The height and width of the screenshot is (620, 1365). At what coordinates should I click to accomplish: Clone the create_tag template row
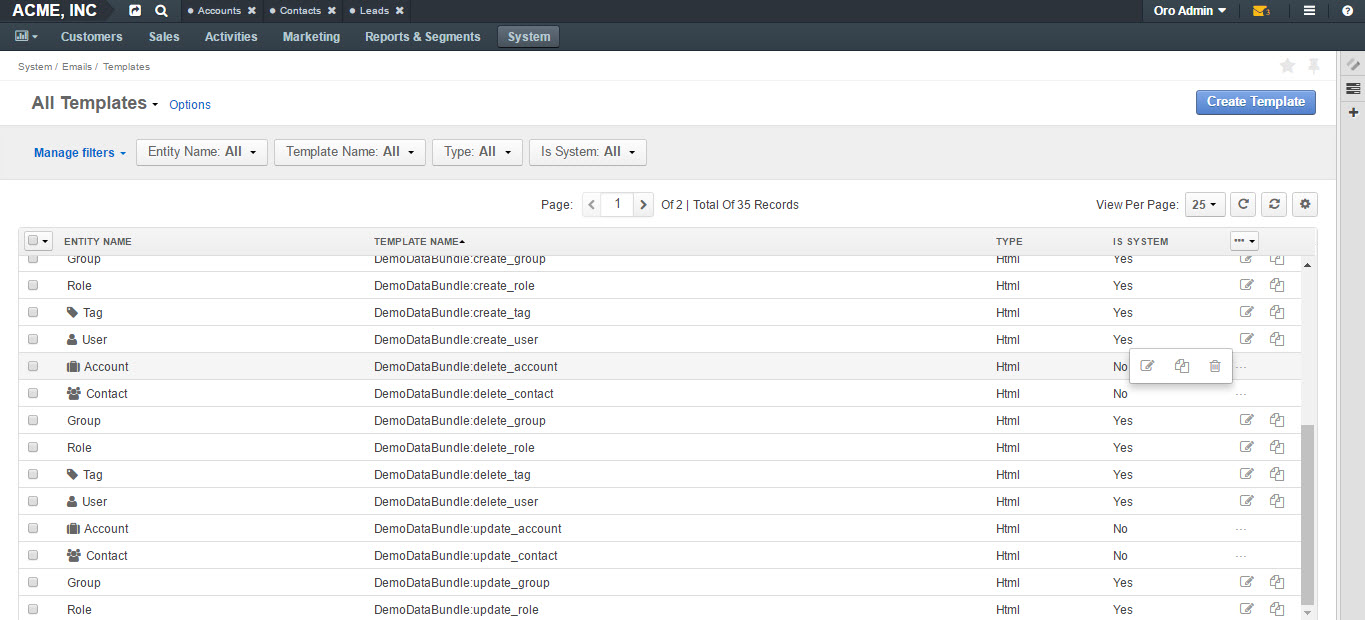(x=1277, y=312)
